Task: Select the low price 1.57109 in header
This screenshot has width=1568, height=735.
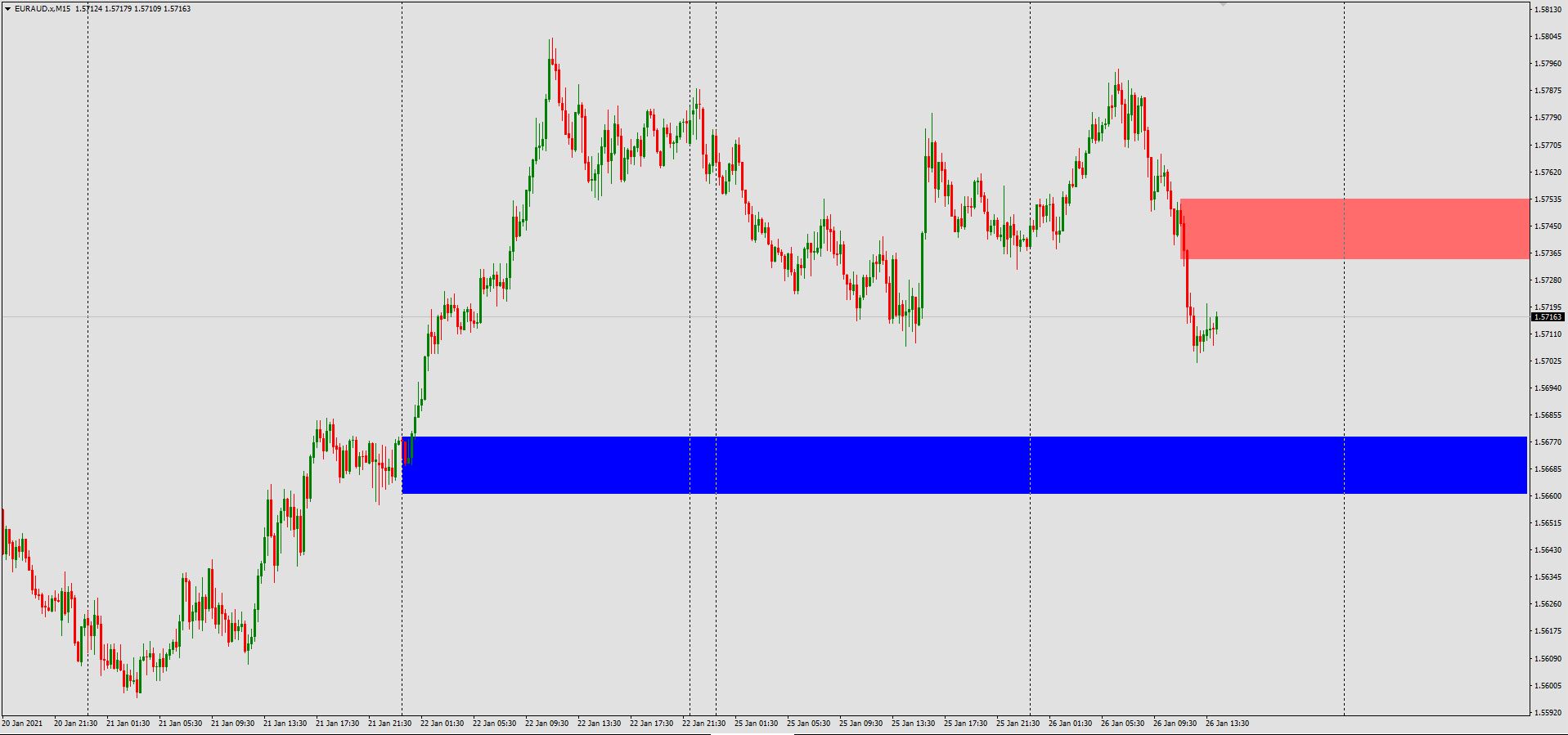Action: 147,9
